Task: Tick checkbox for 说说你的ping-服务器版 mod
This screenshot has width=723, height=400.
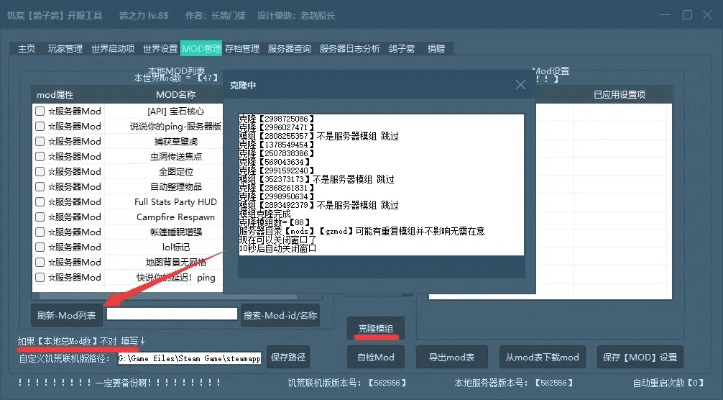Action: click(40, 126)
